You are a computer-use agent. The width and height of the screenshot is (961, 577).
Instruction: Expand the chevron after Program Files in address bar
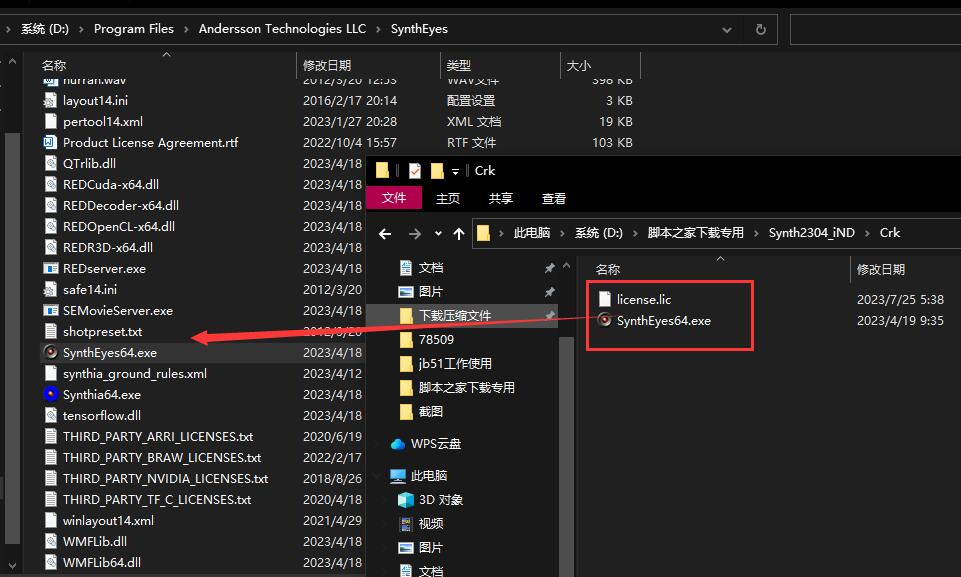pos(186,29)
